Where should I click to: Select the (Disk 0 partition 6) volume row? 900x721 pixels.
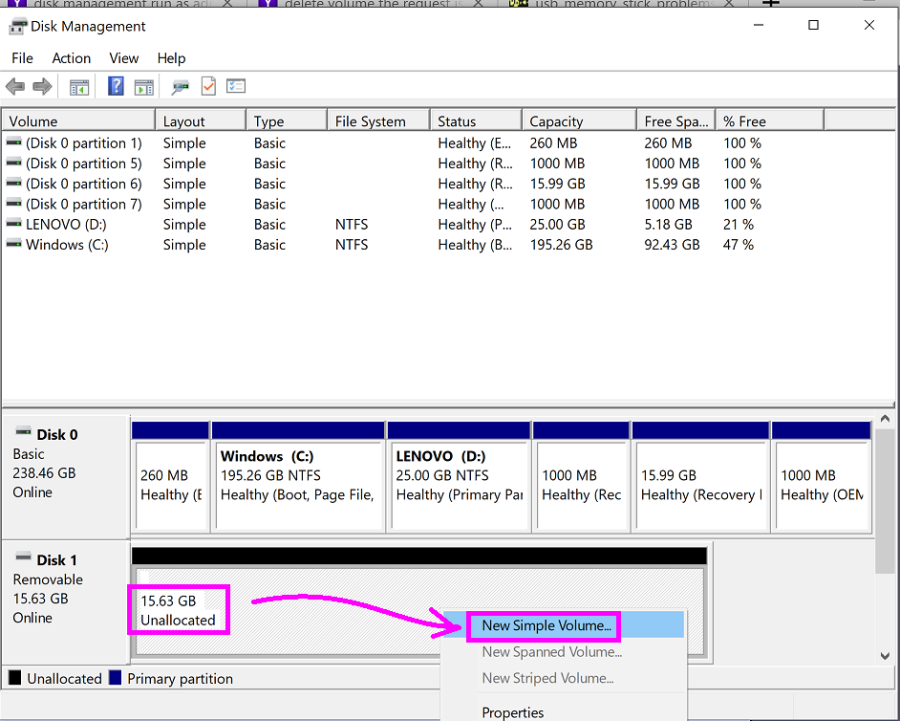click(413, 184)
